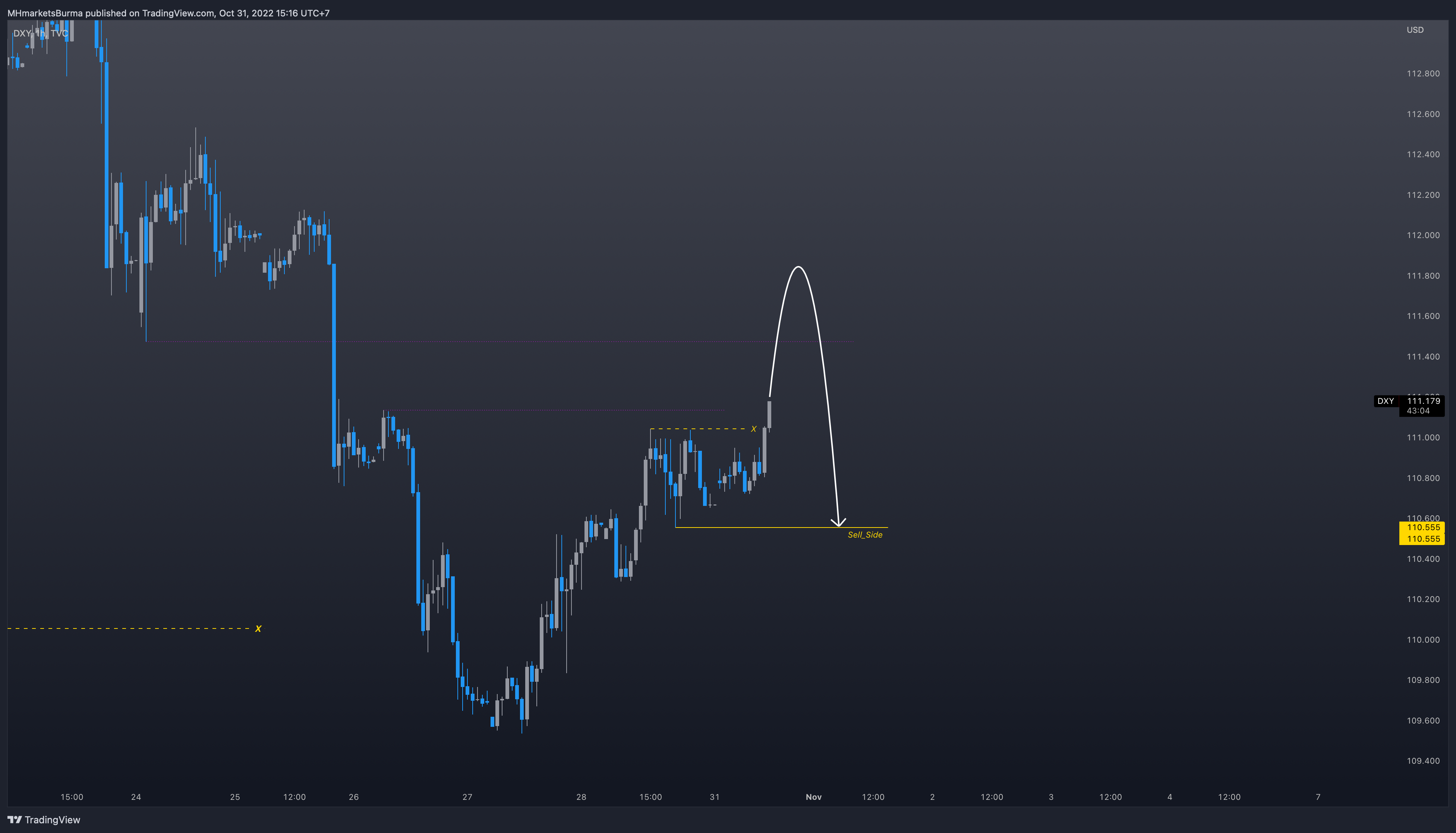Click the date 25 on time axis
Image resolution: width=1456 pixels, height=833 pixels.
click(235, 797)
